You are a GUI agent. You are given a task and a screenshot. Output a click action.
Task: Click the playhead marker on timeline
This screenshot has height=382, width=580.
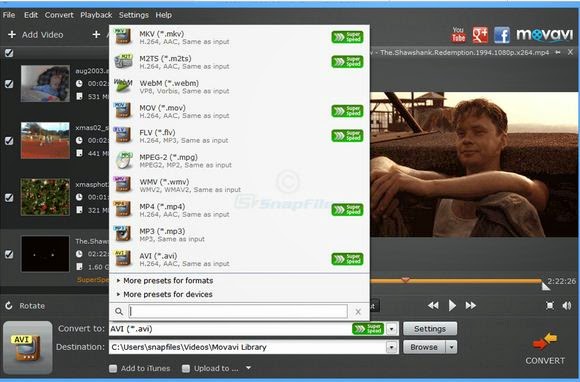tap(406, 280)
